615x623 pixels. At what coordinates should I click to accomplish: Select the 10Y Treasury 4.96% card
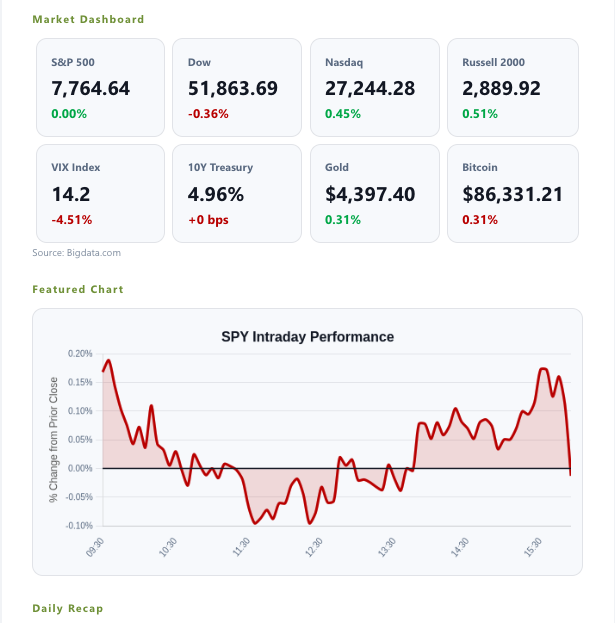click(x=237, y=193)
